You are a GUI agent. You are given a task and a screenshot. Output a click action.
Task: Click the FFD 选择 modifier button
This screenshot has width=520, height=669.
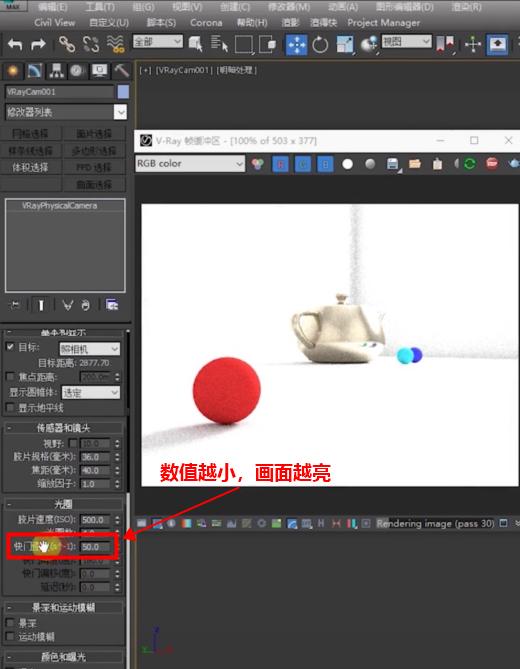coord(94,167)
